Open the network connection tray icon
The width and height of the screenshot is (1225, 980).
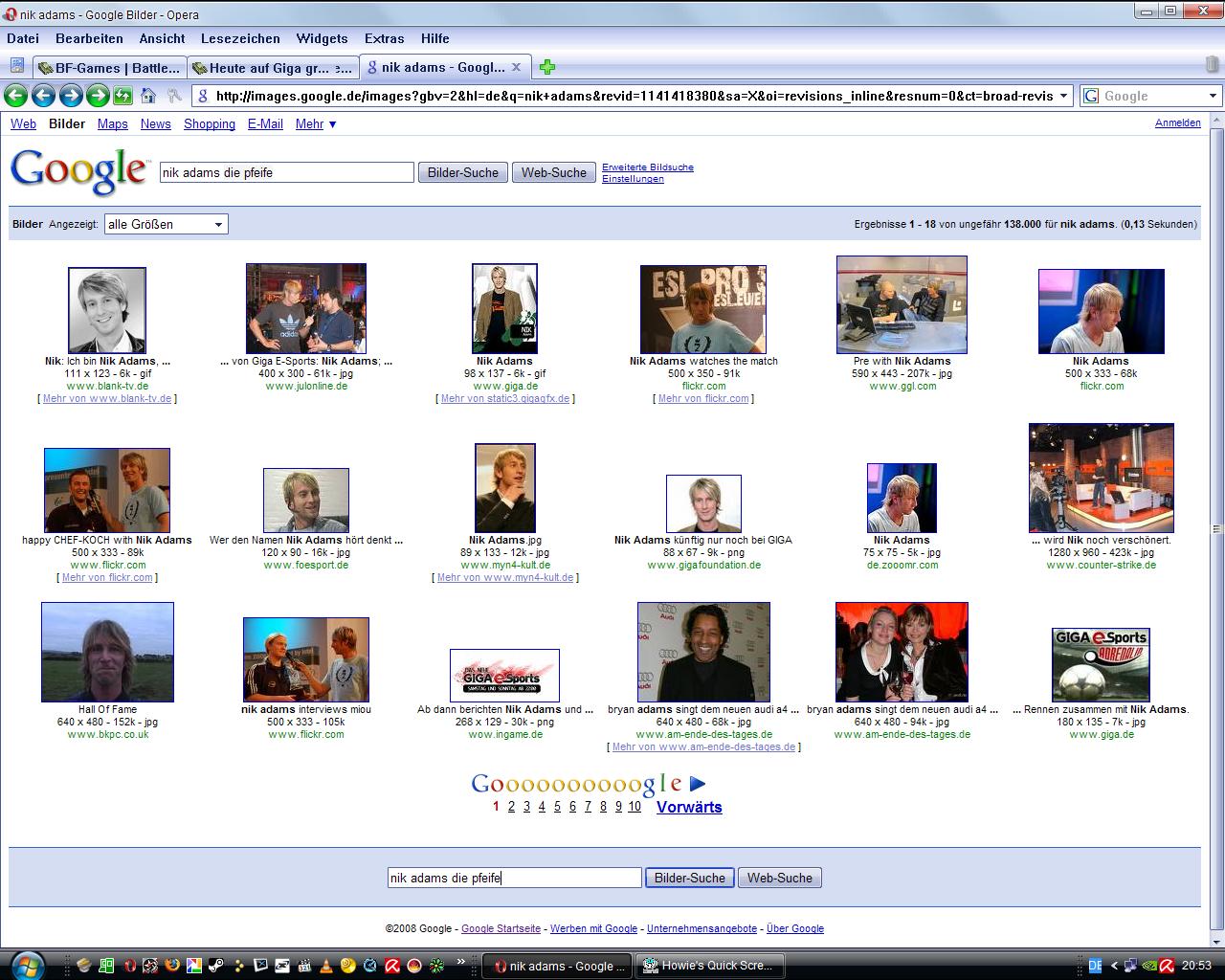pos(1130,966)
